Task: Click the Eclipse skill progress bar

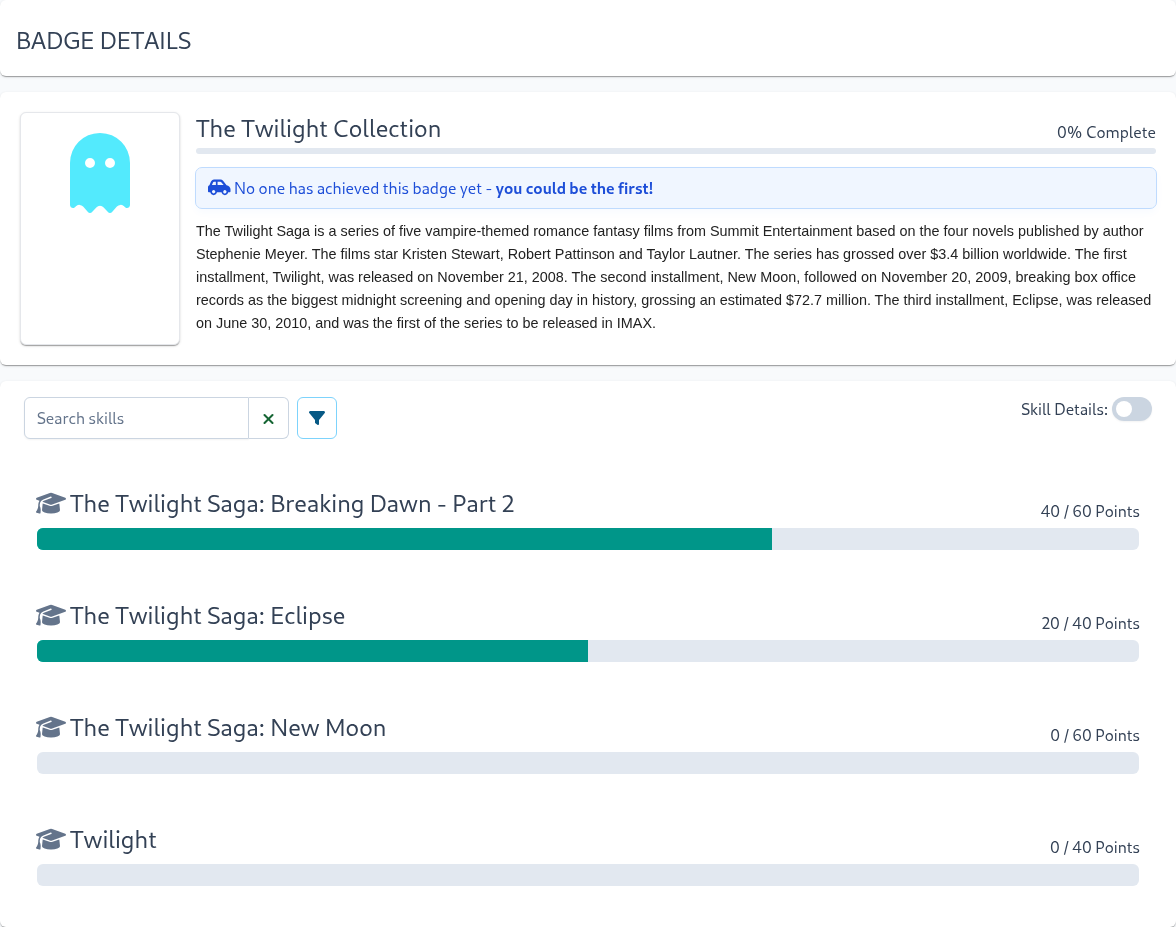Action: pos(588,651)
